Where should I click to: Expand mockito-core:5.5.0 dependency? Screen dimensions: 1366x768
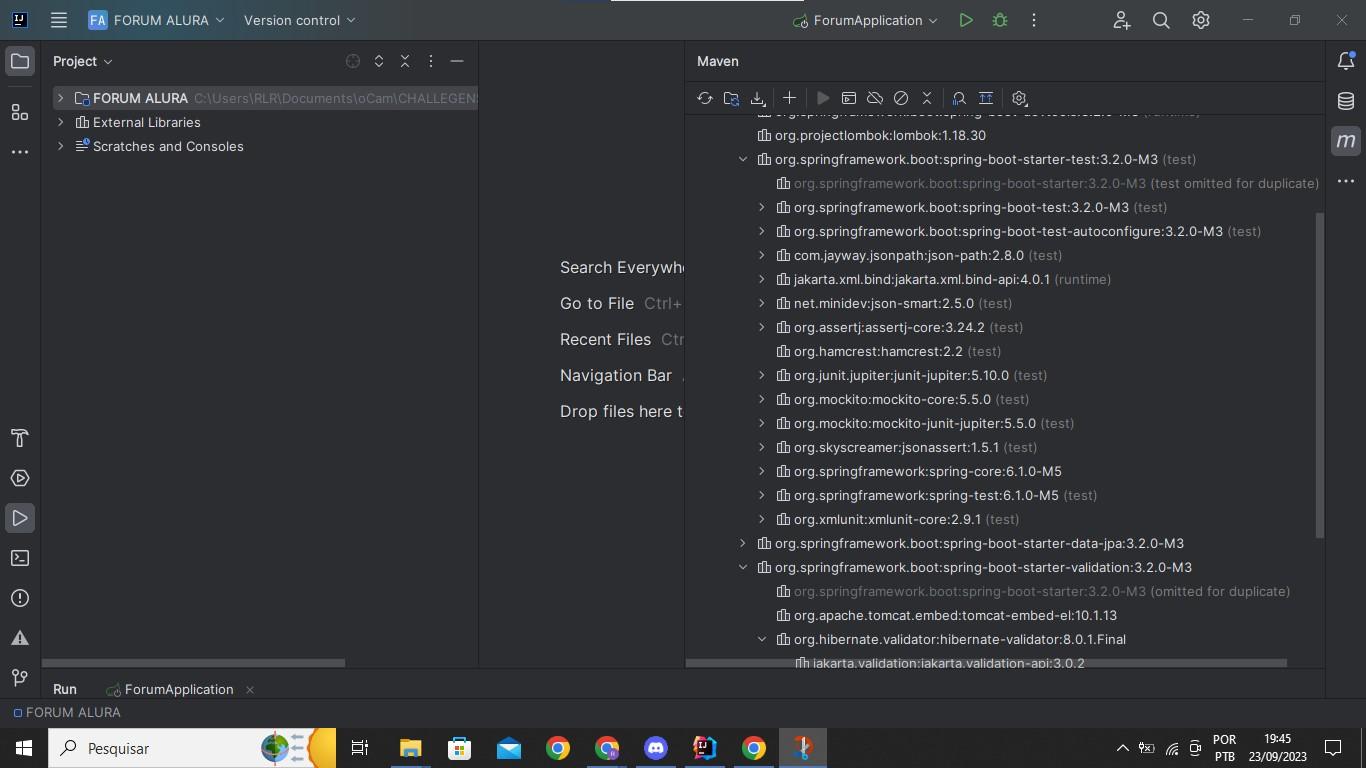pyautogui.click(x=762, y=399)
